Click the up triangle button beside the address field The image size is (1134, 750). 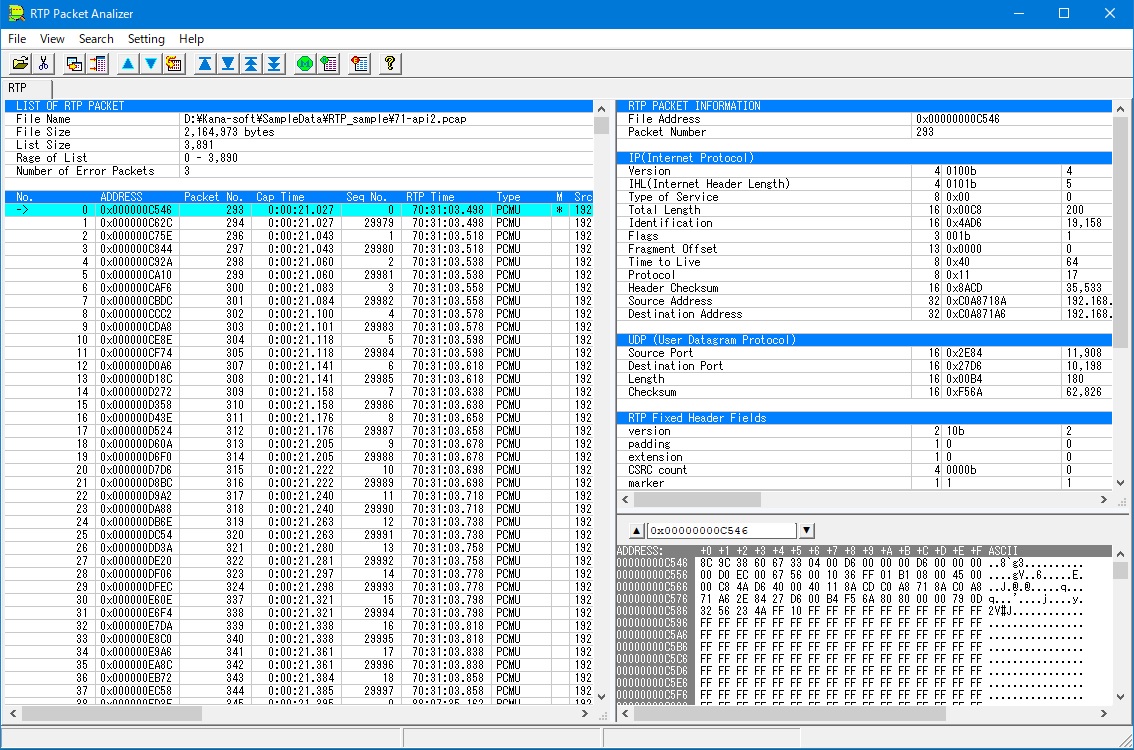(636, 530)
